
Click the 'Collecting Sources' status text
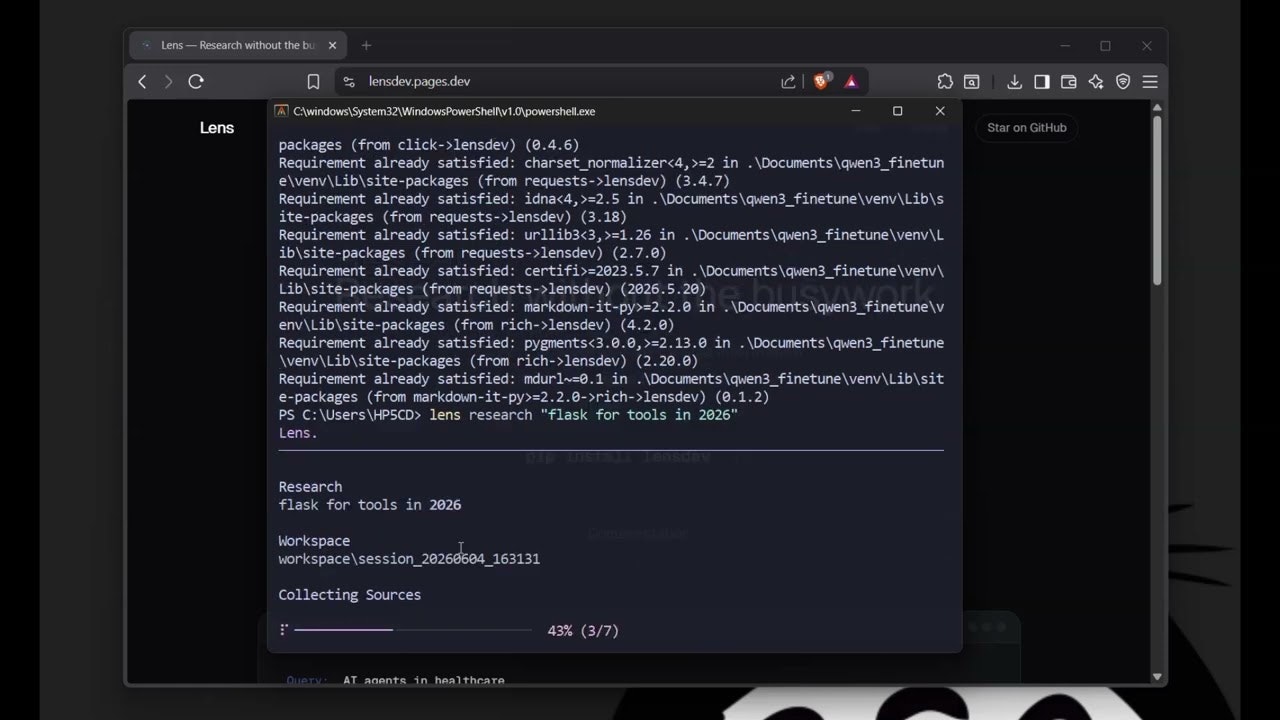(x=350, y=595)
